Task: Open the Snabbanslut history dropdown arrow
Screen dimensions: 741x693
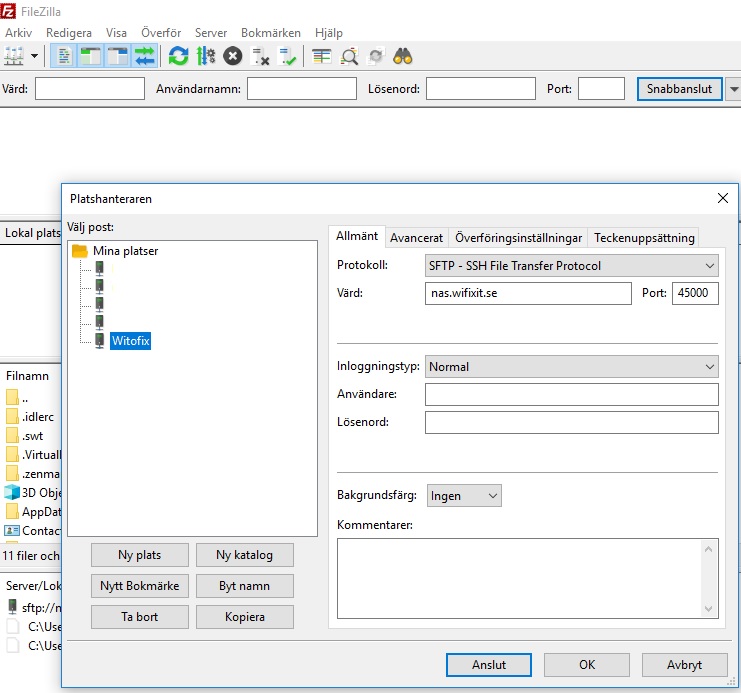Action: point(733,89)
